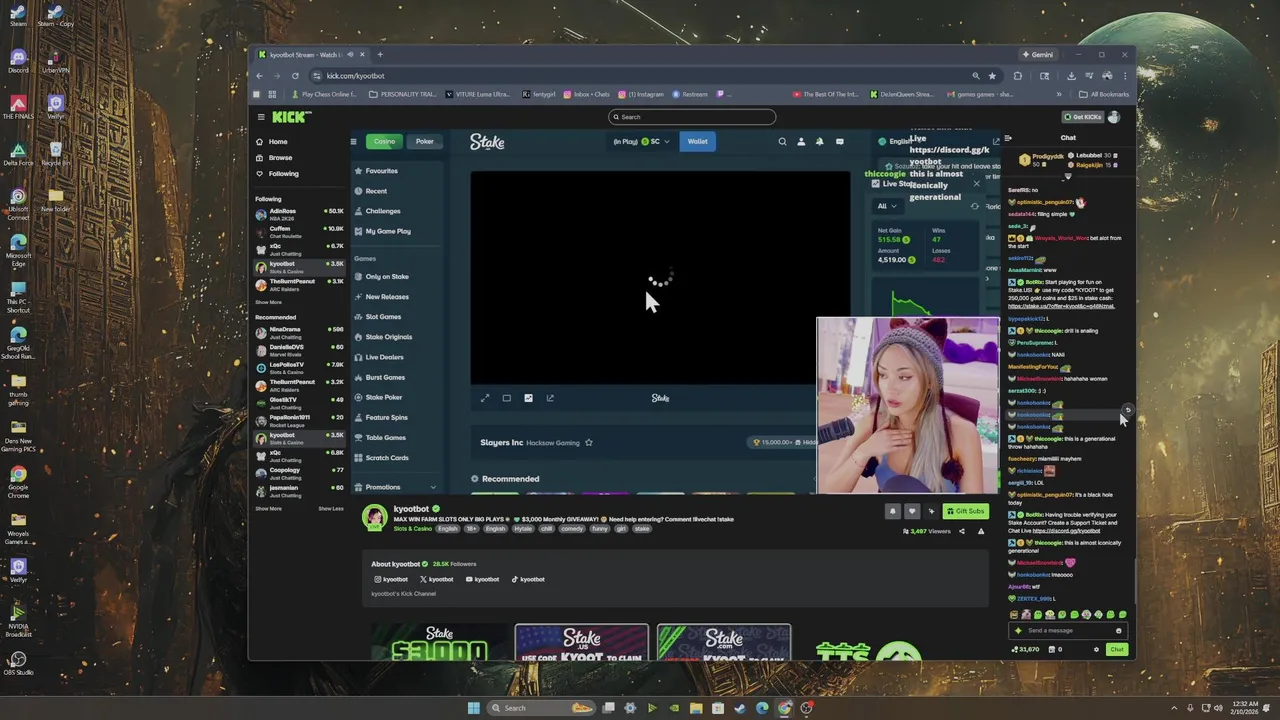The image size is (1280, 720).
Task: Open the Stake chat bubble icon
Action: click(x=839, y=142)
